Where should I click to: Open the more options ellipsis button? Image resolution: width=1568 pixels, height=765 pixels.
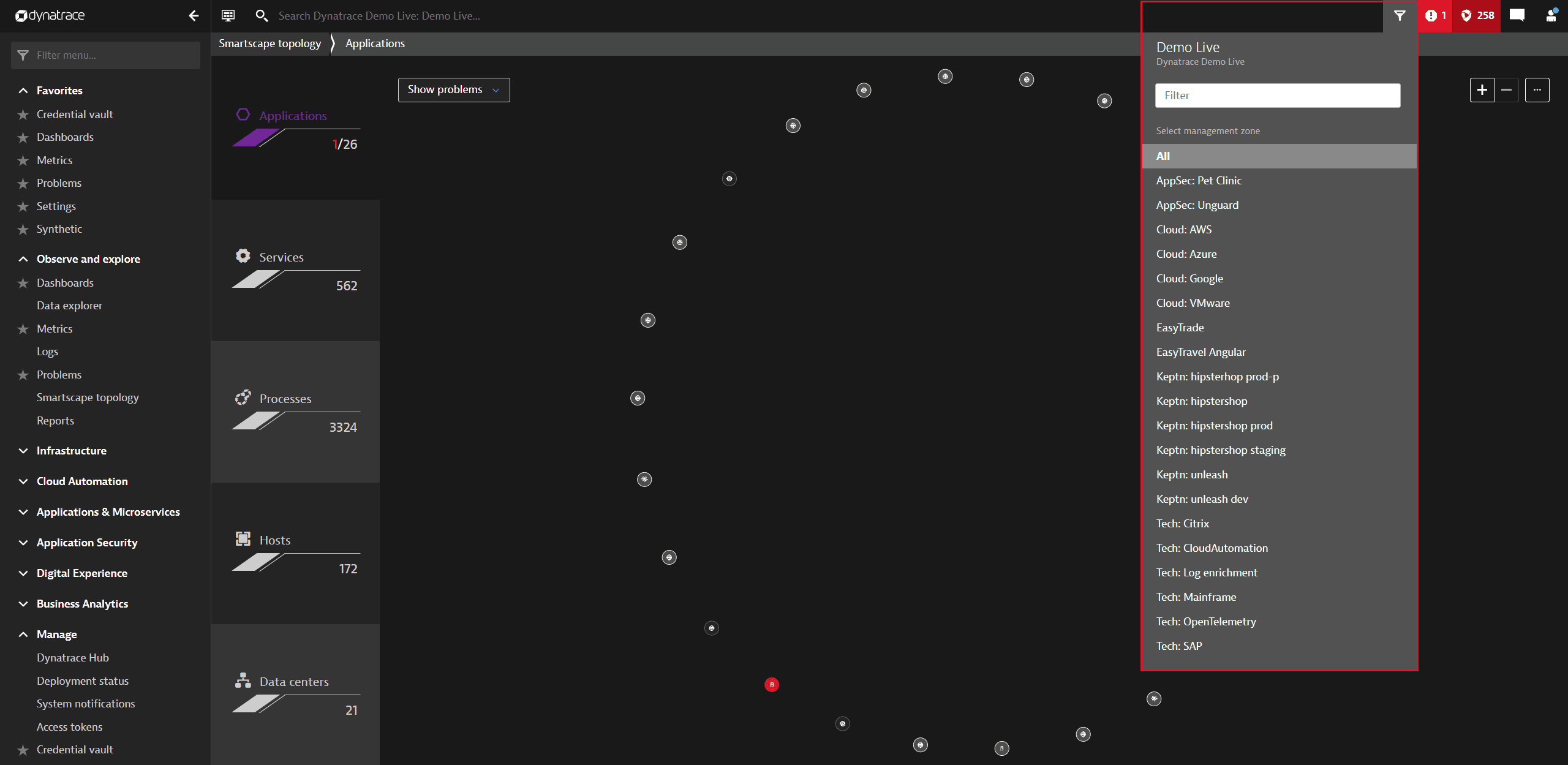point(1537,90)
